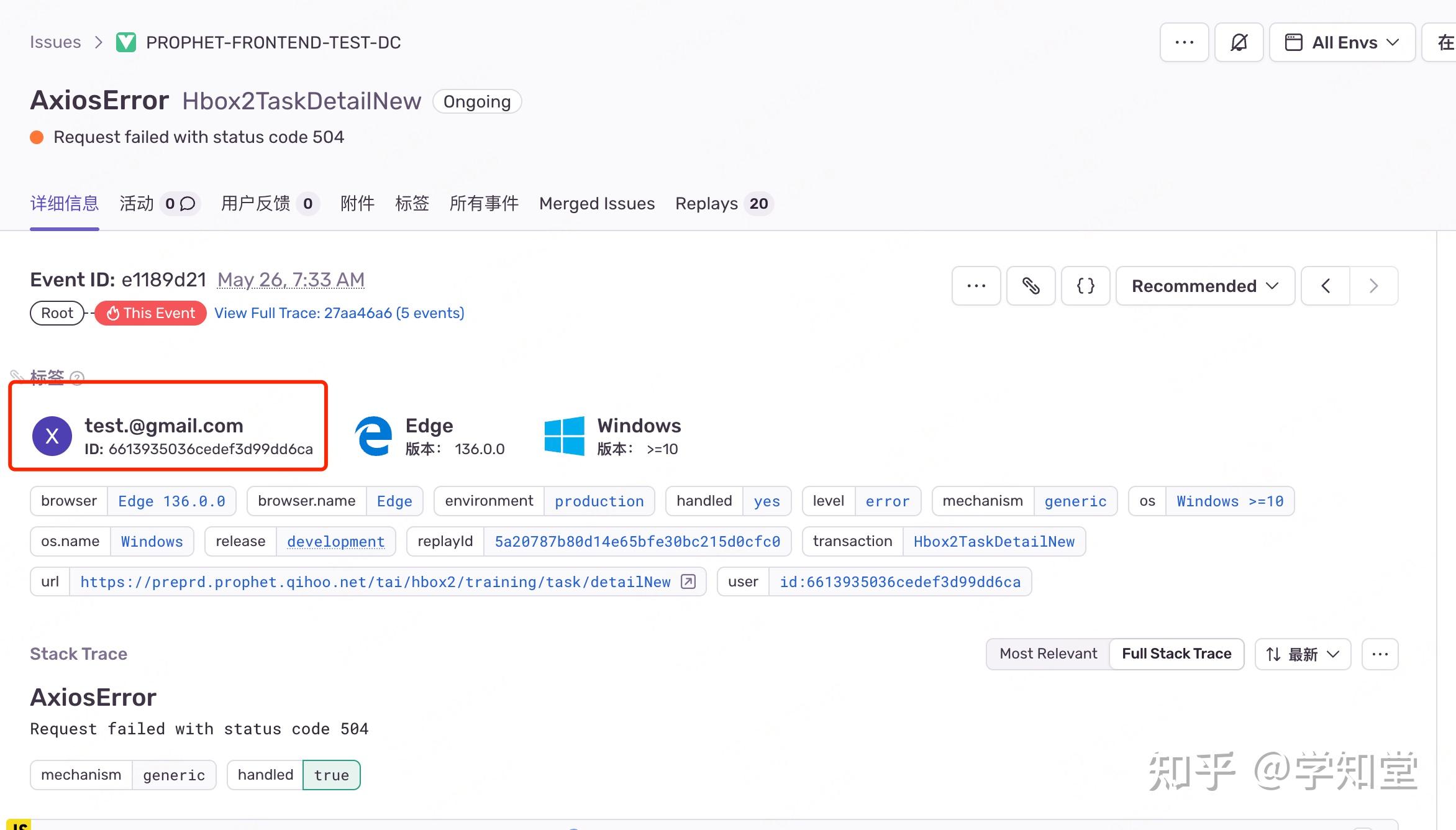
Task: Open the issue-level more options ellipsis menu
Action: (x=1184, y=42)
